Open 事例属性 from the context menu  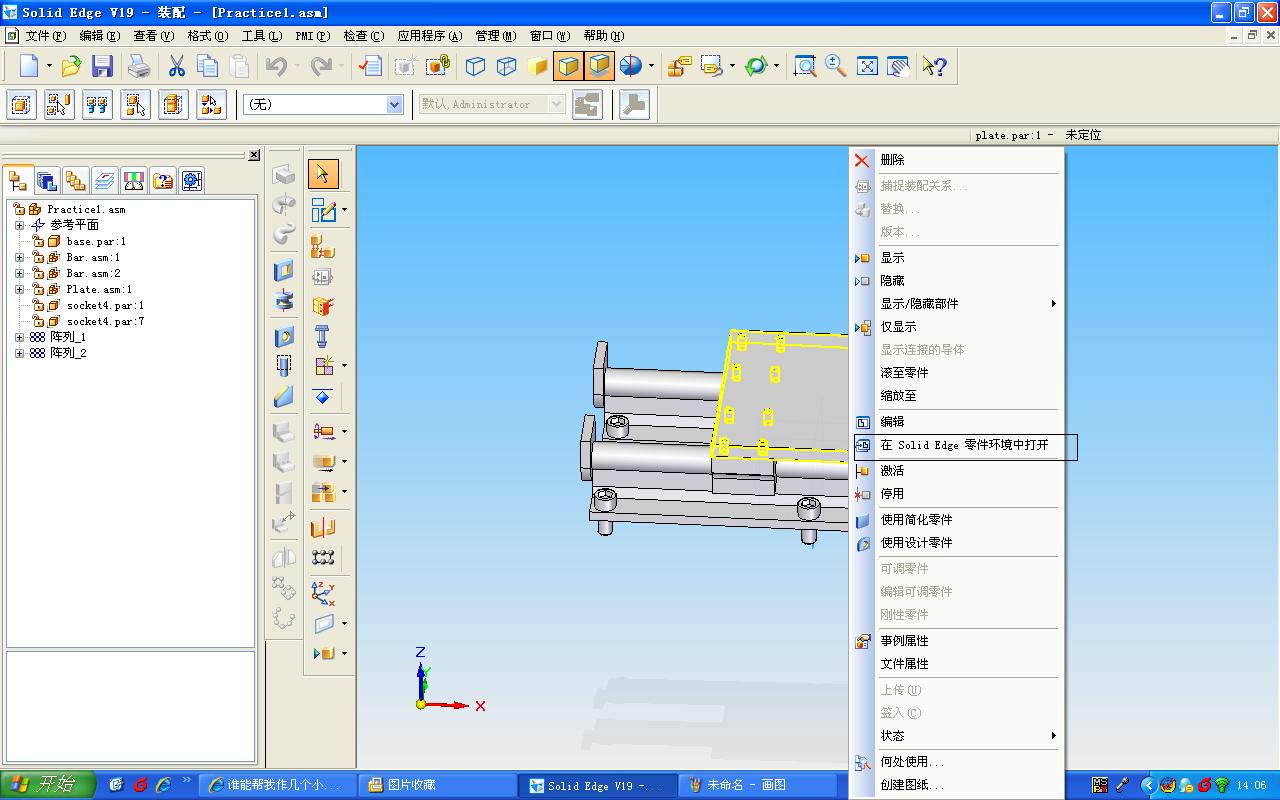coord(957,641)
